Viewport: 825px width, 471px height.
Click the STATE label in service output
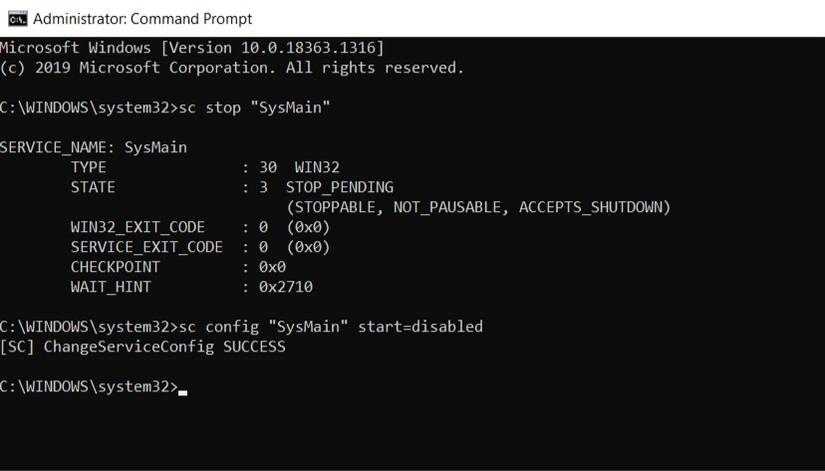[x=93, y=187]
